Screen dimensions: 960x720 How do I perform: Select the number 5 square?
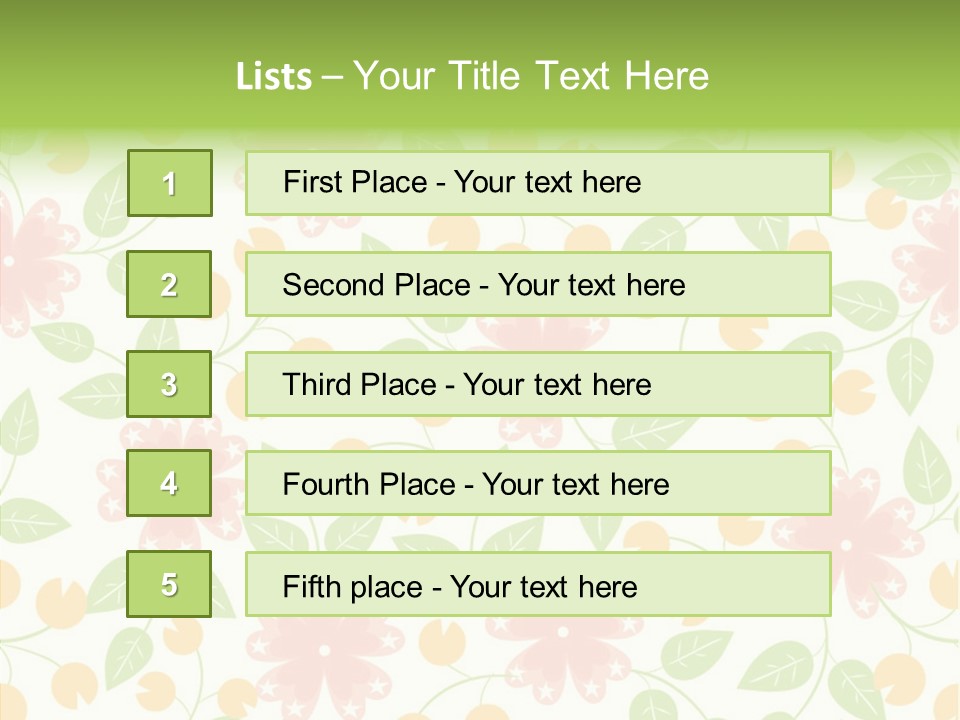pyautogui.click(x=169, y=584)
